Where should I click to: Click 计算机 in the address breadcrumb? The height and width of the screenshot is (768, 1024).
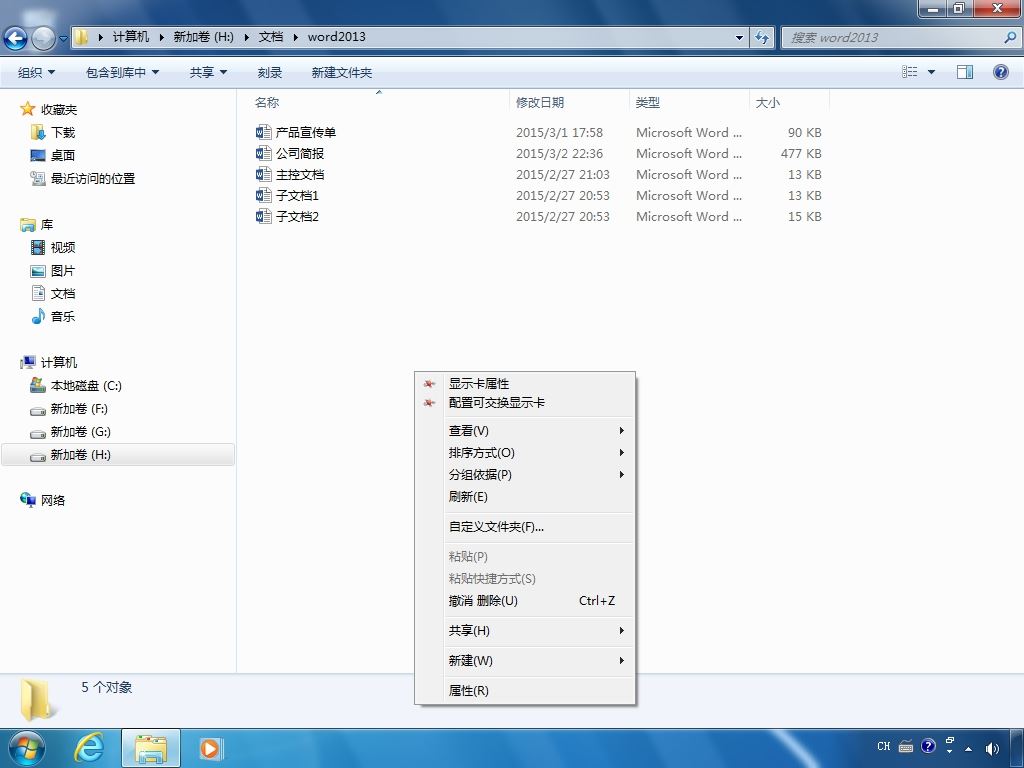coord(131,37)
